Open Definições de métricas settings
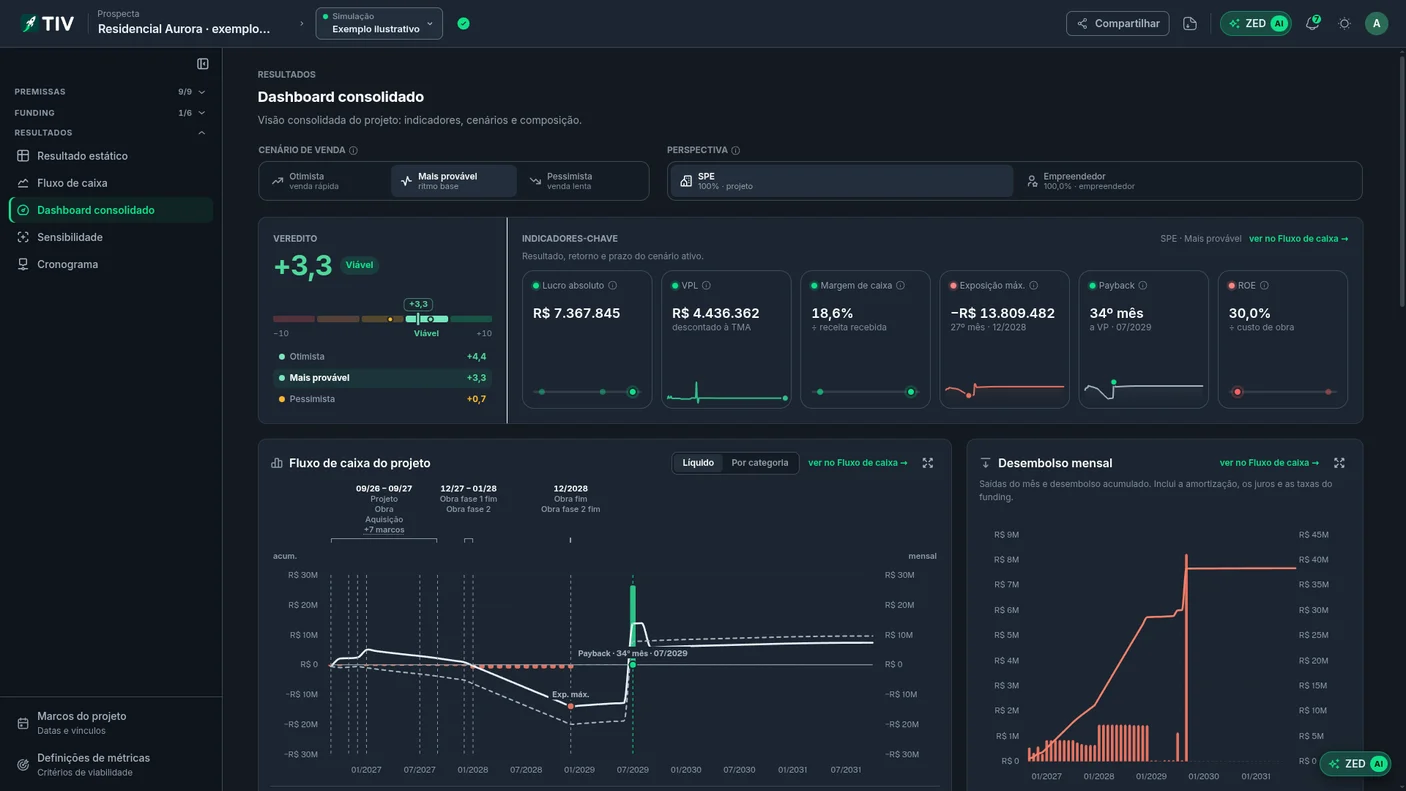The image size is (1406, 791). (x=111, y=765)
